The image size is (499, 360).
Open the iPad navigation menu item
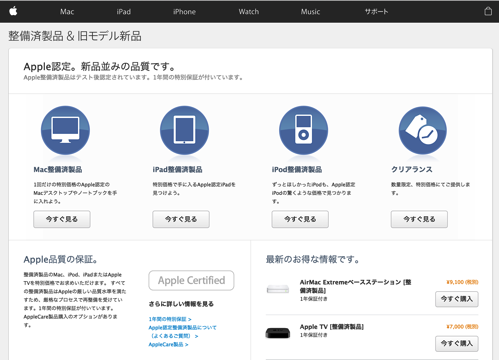coord(124,12)
